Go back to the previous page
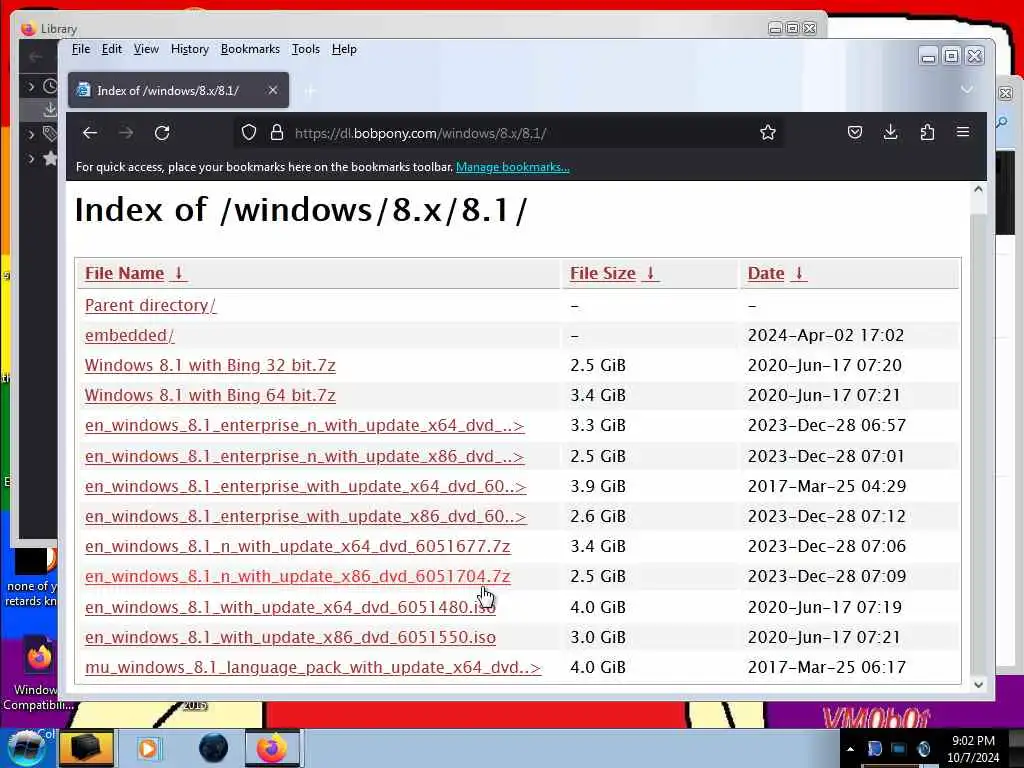 90,133
